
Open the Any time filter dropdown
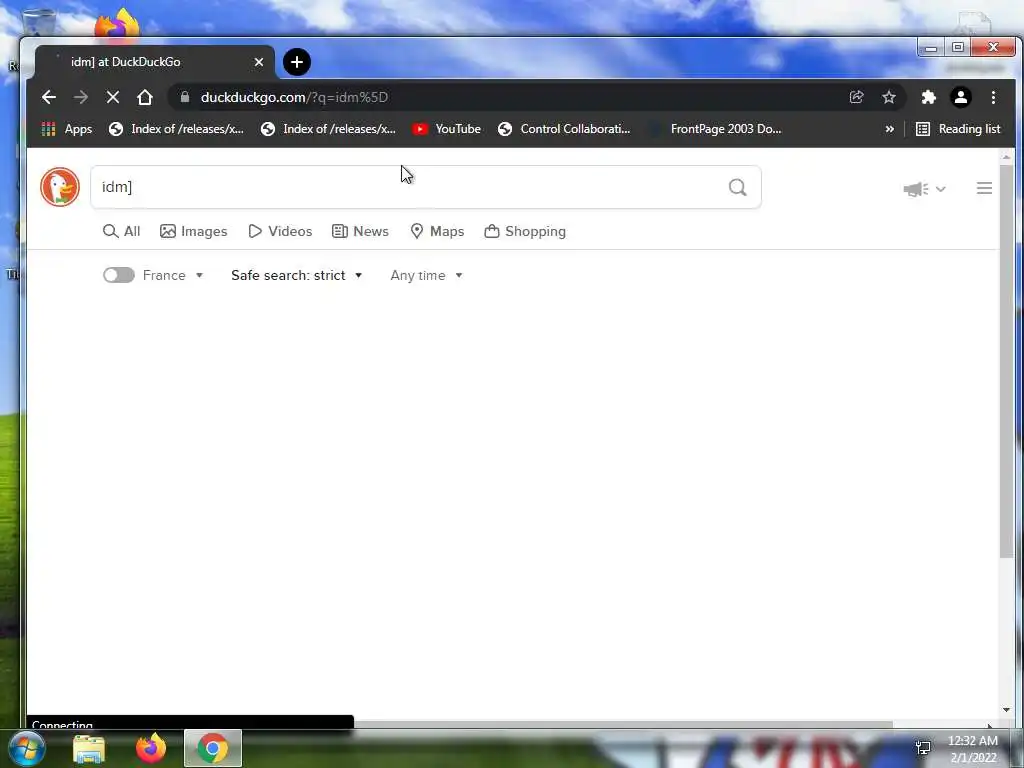pos(426,276)
